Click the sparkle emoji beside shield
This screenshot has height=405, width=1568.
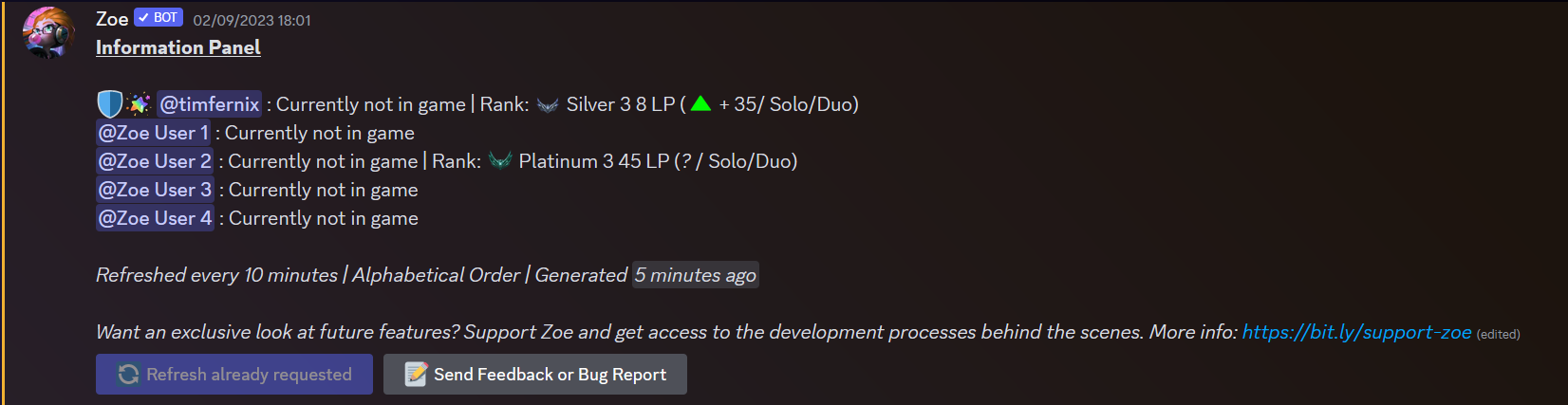[139, 104]
